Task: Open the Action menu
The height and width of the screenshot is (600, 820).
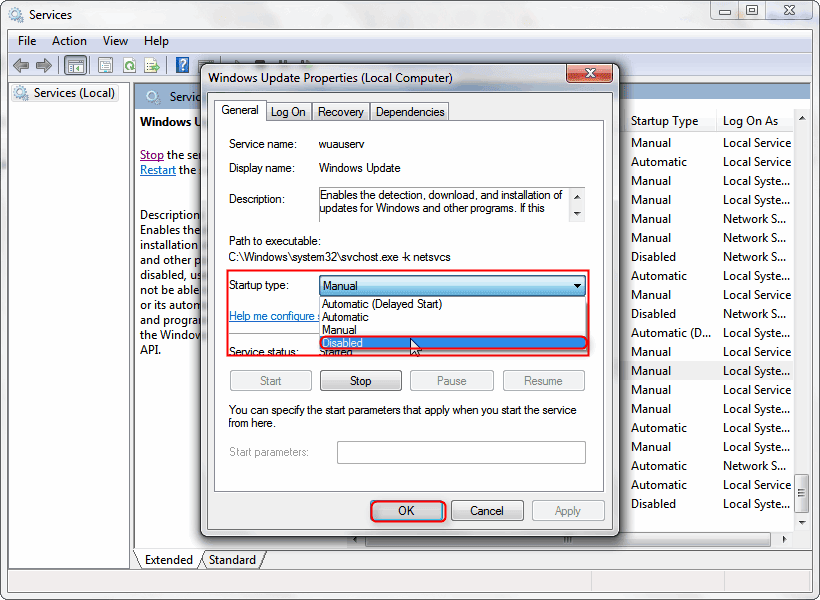Action: (x=69, y=41)
